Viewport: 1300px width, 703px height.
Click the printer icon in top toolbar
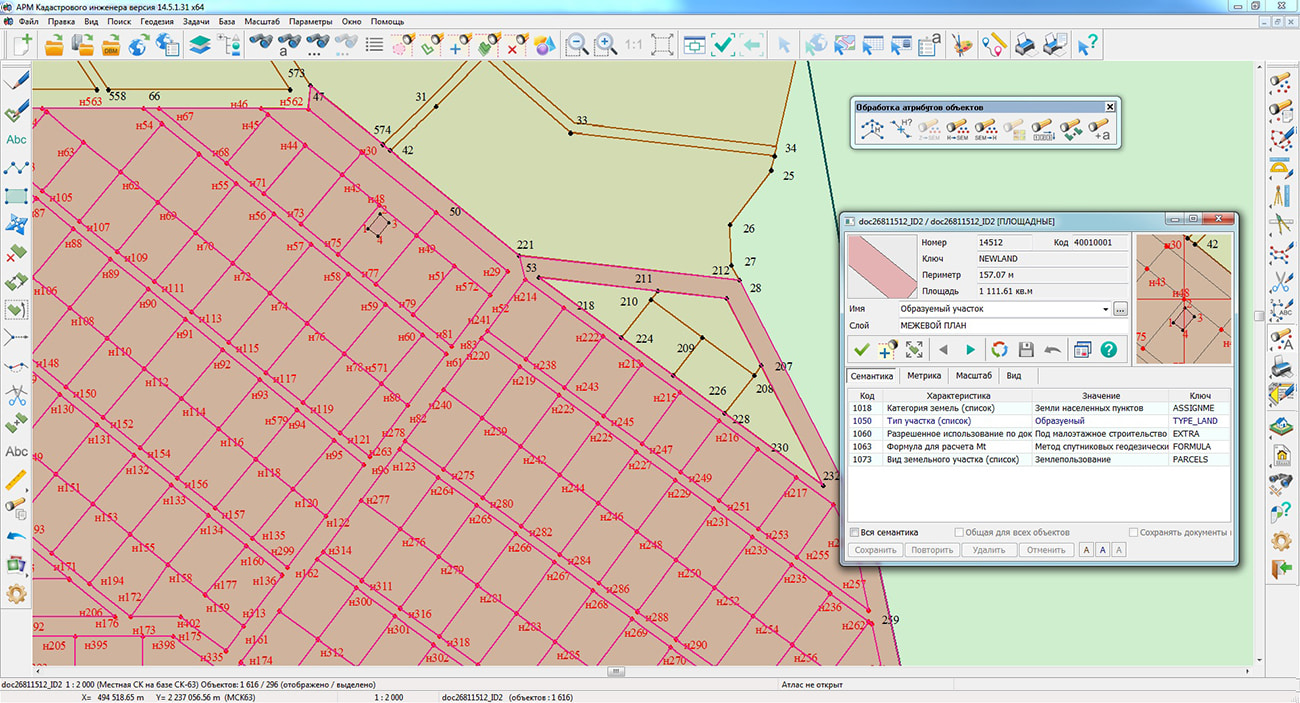click(1024, 44)
